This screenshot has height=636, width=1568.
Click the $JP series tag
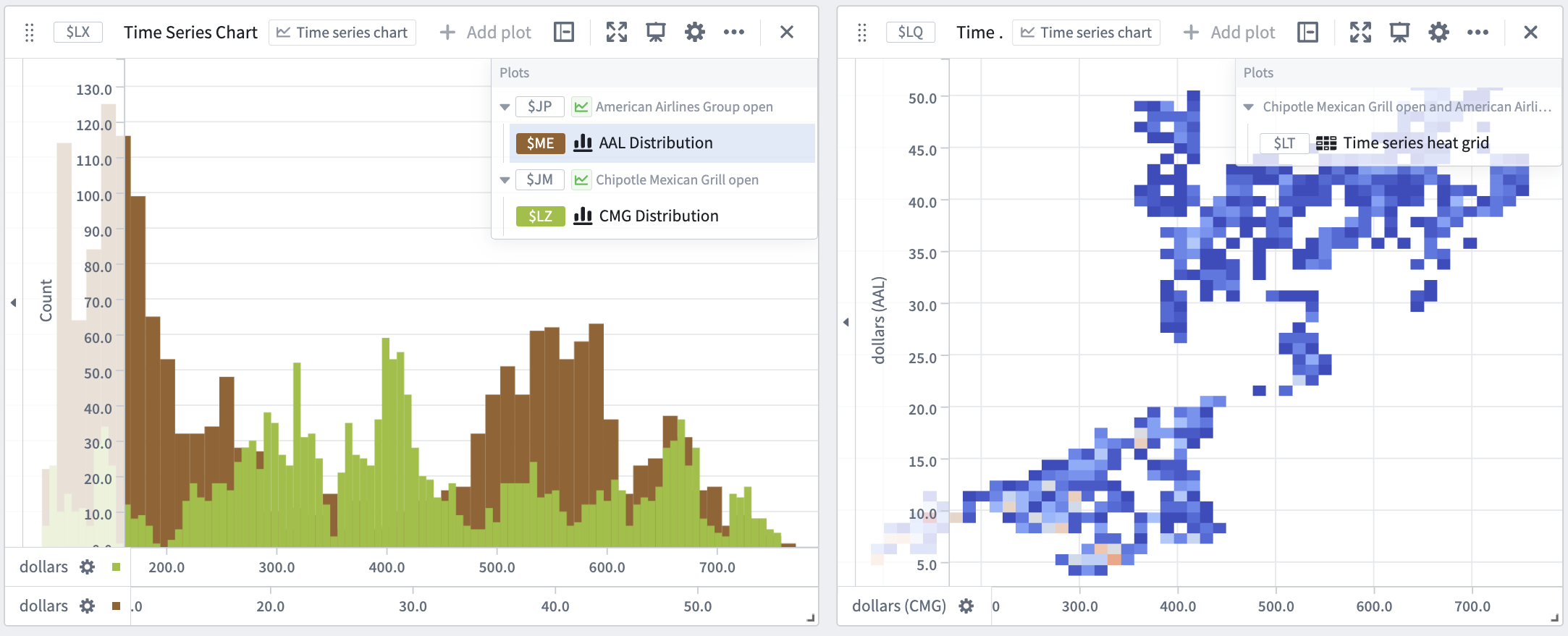point(540,107)
